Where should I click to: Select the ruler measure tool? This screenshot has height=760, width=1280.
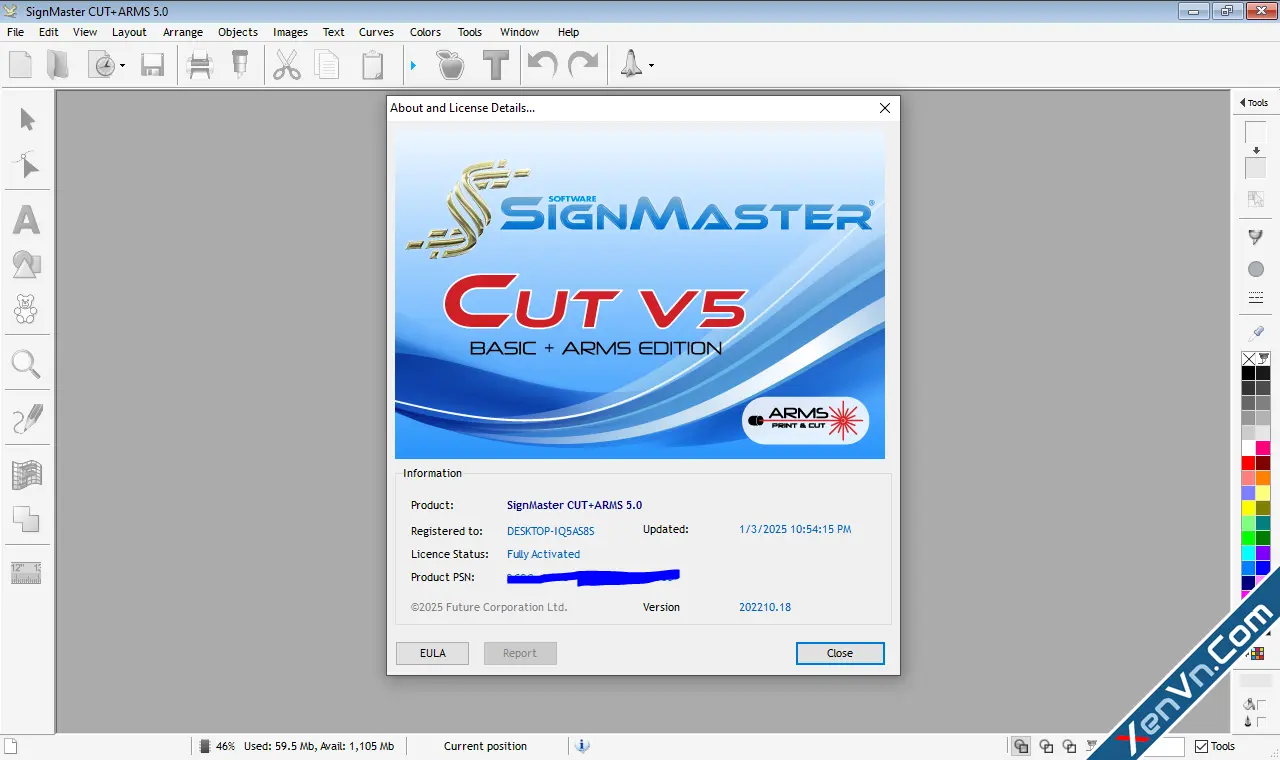coord(26,573)
